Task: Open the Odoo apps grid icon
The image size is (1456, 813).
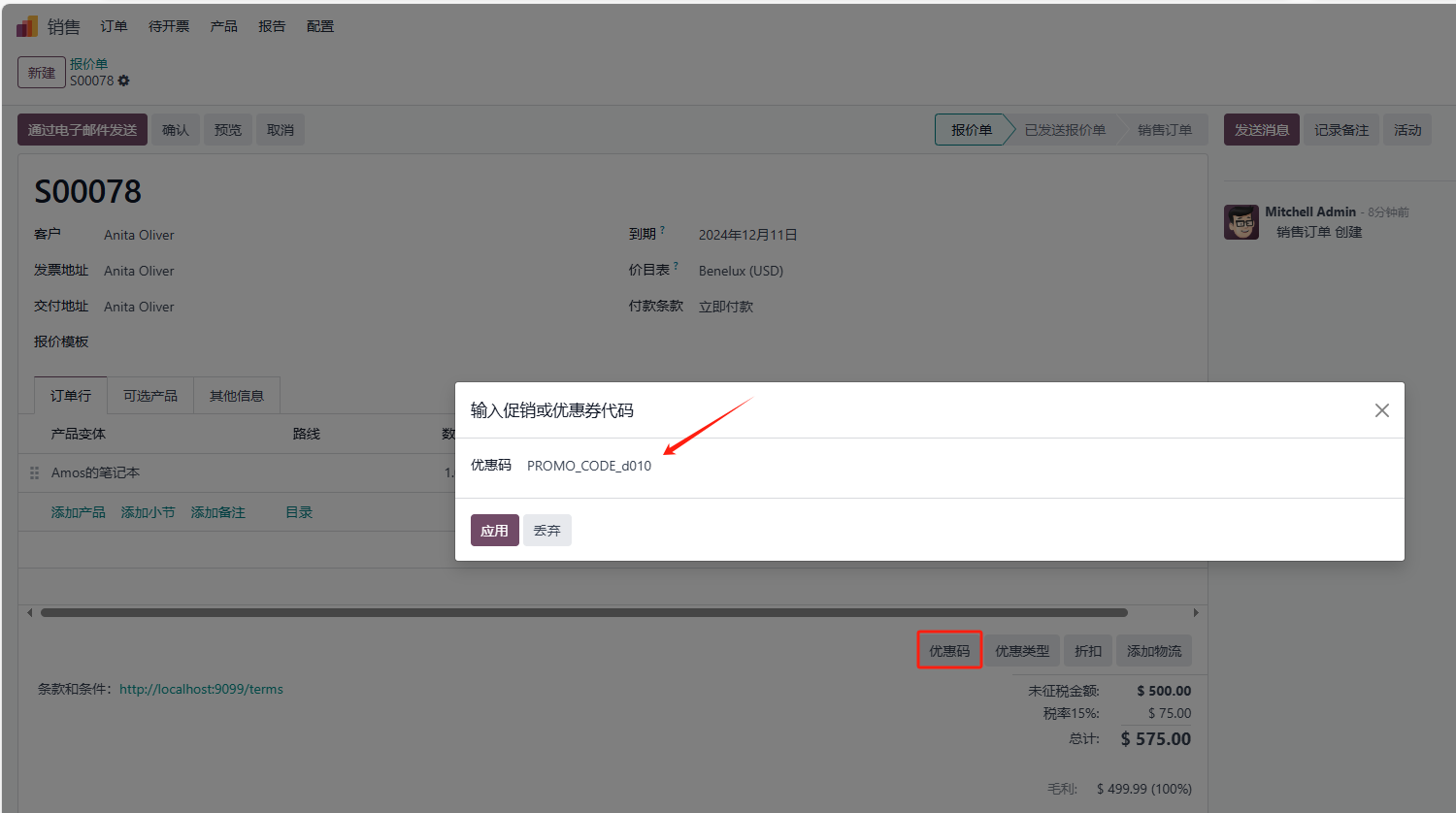Action: 25,25
